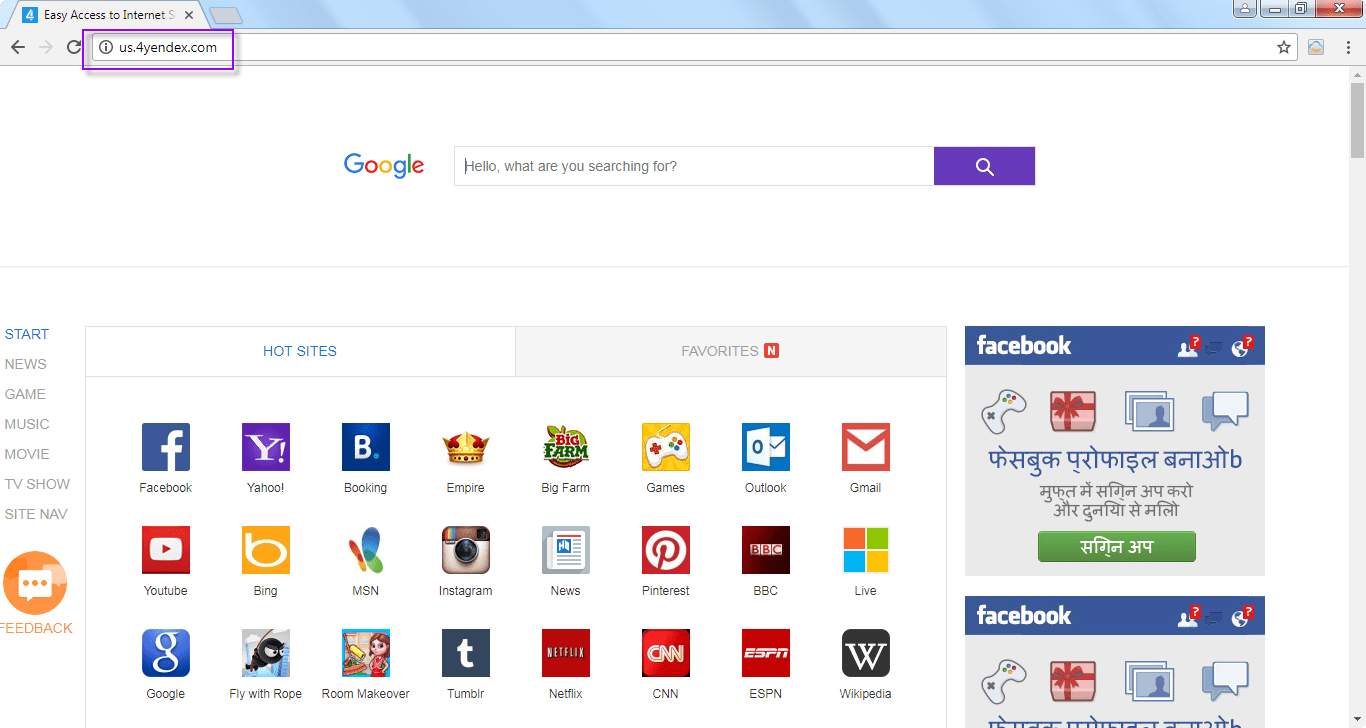Open the Room Makeover game icon
Viewport: 1366px width, 728px height.
pos(366,653)
